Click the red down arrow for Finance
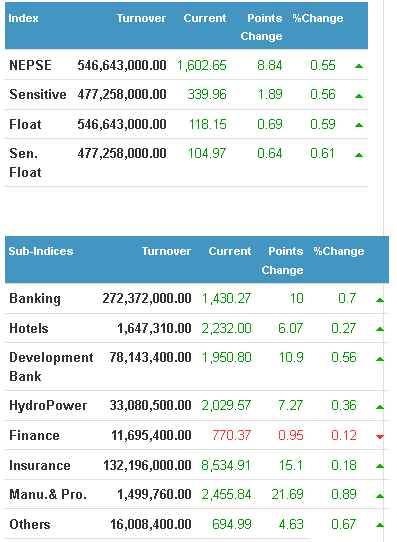397x542 pixels. (x=380, y=437)
